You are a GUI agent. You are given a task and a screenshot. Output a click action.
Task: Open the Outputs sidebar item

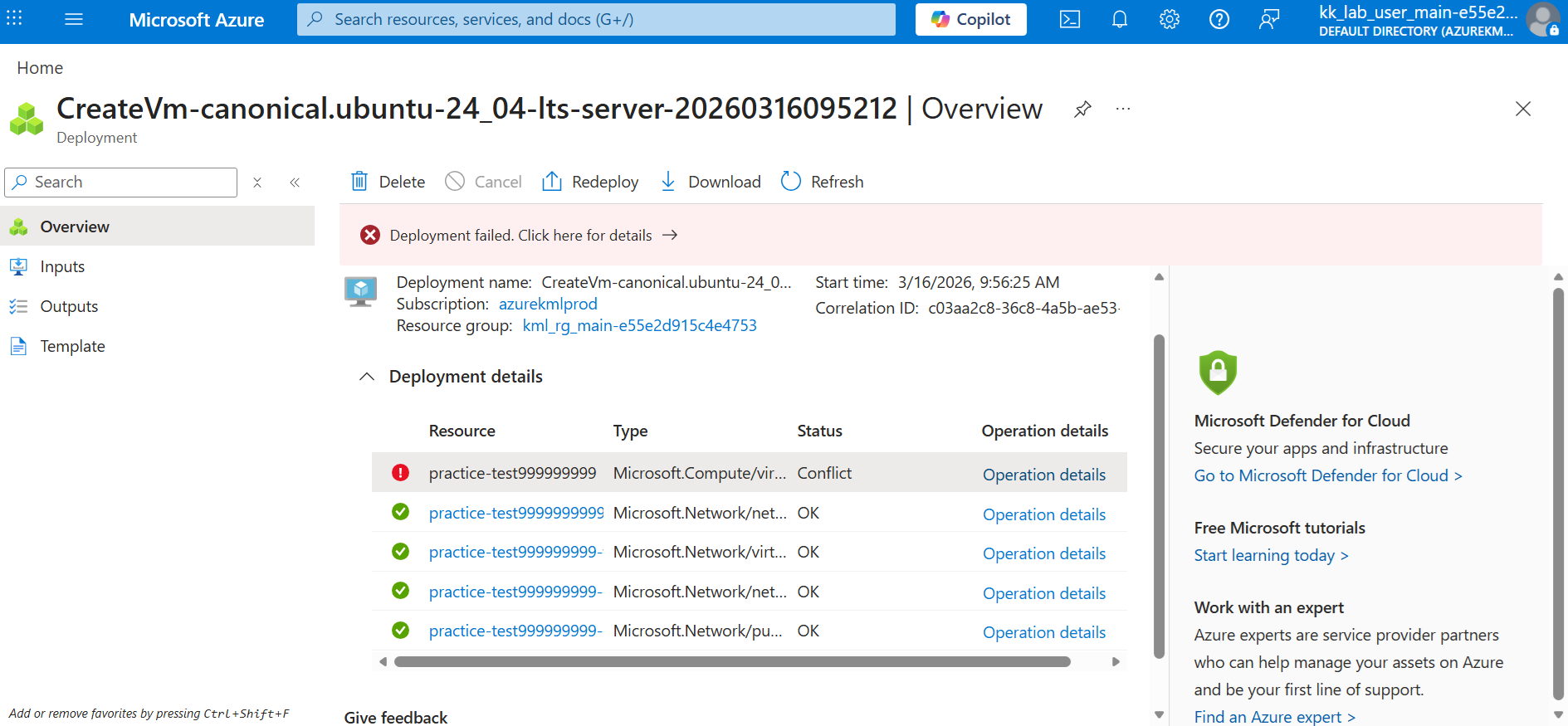69,306
